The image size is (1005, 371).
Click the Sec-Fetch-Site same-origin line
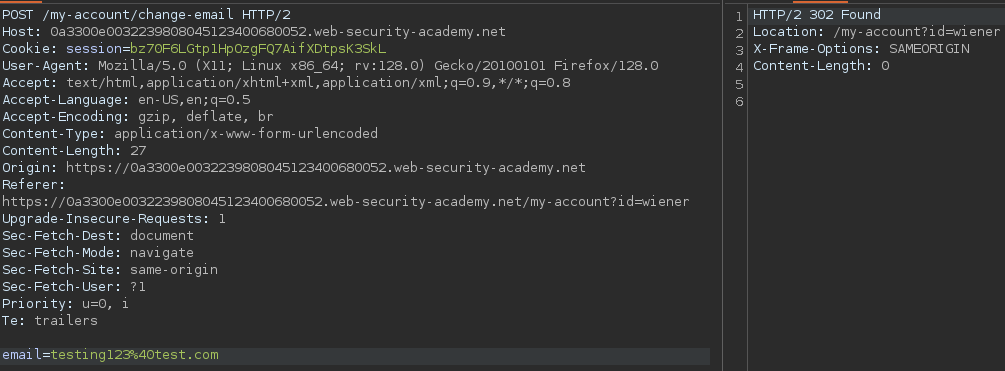point(110,270)
